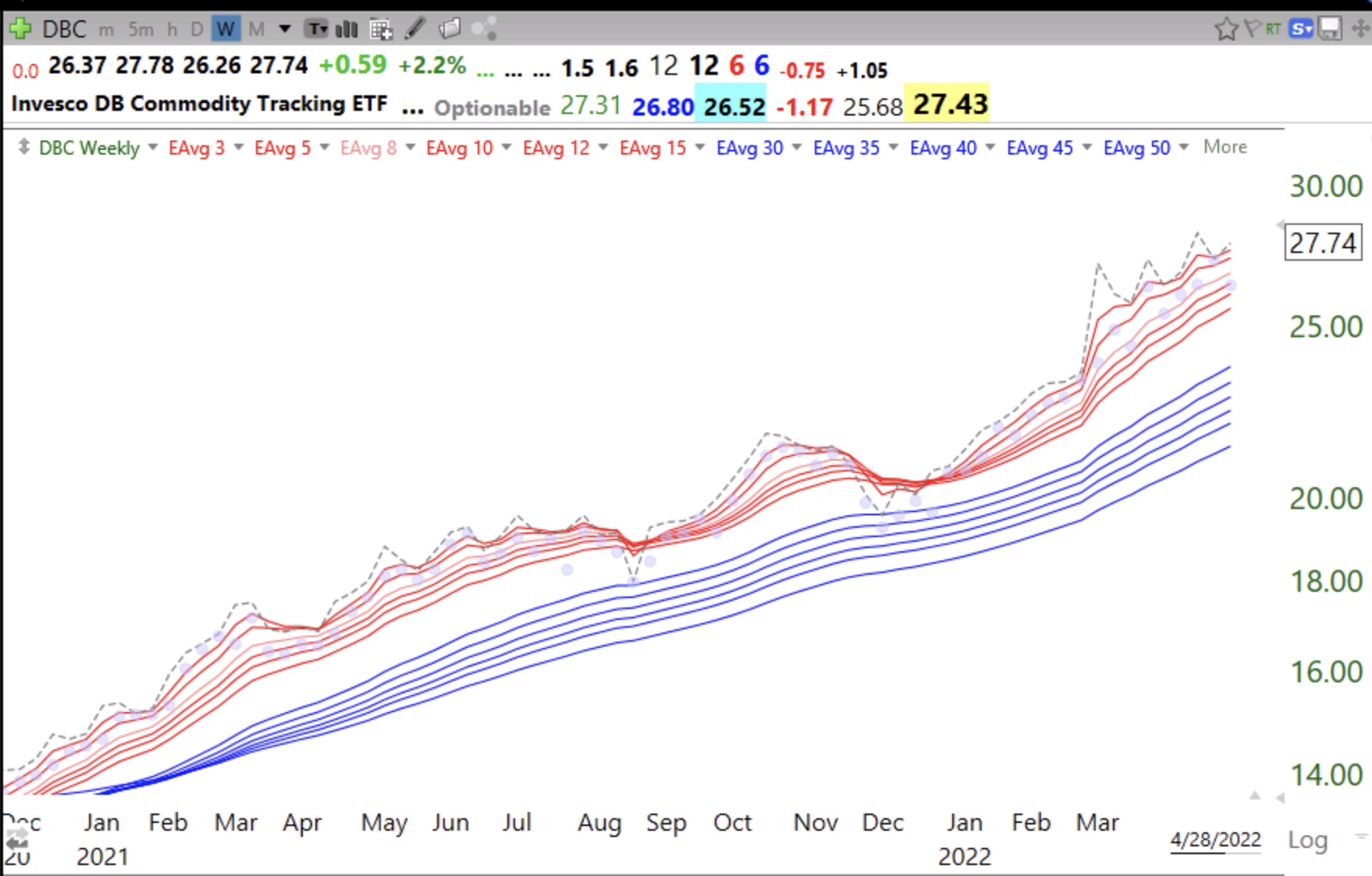1372x876 pixels.
Task: Switch to 1-minute timeframe m
Action: pos(106,30)
